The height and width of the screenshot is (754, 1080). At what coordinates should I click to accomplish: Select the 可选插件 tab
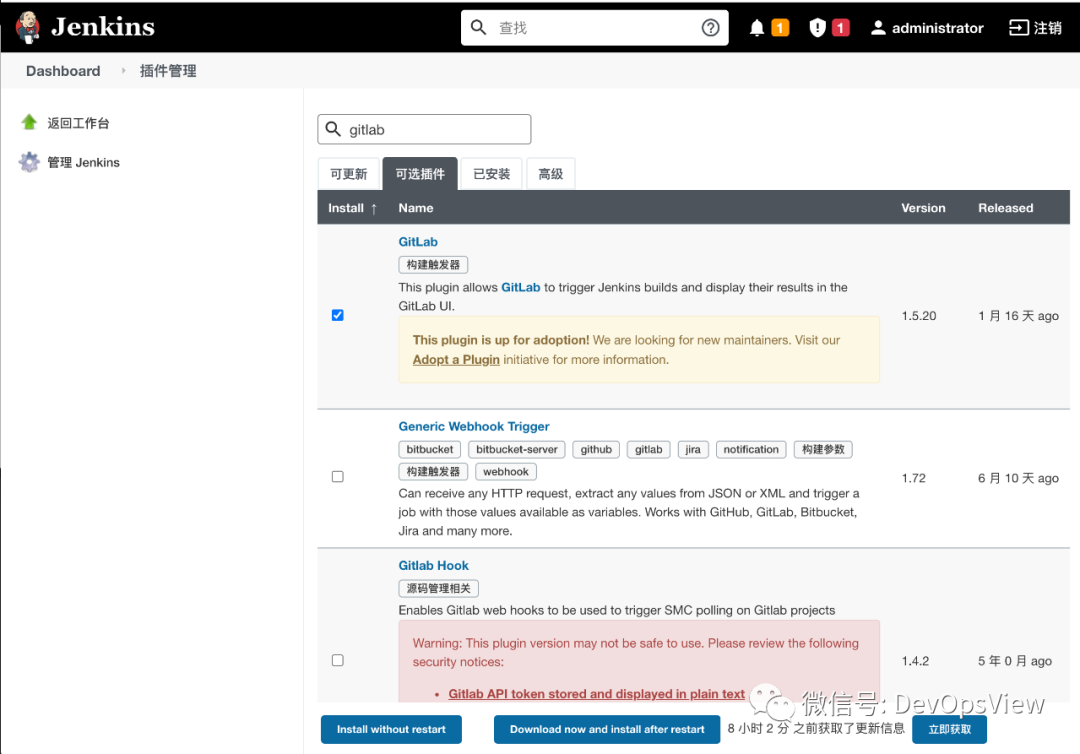[x=420, y=174]
